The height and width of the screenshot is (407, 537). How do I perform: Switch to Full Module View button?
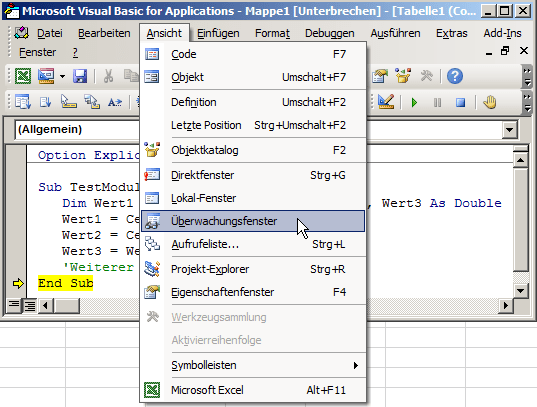[30, 305]
